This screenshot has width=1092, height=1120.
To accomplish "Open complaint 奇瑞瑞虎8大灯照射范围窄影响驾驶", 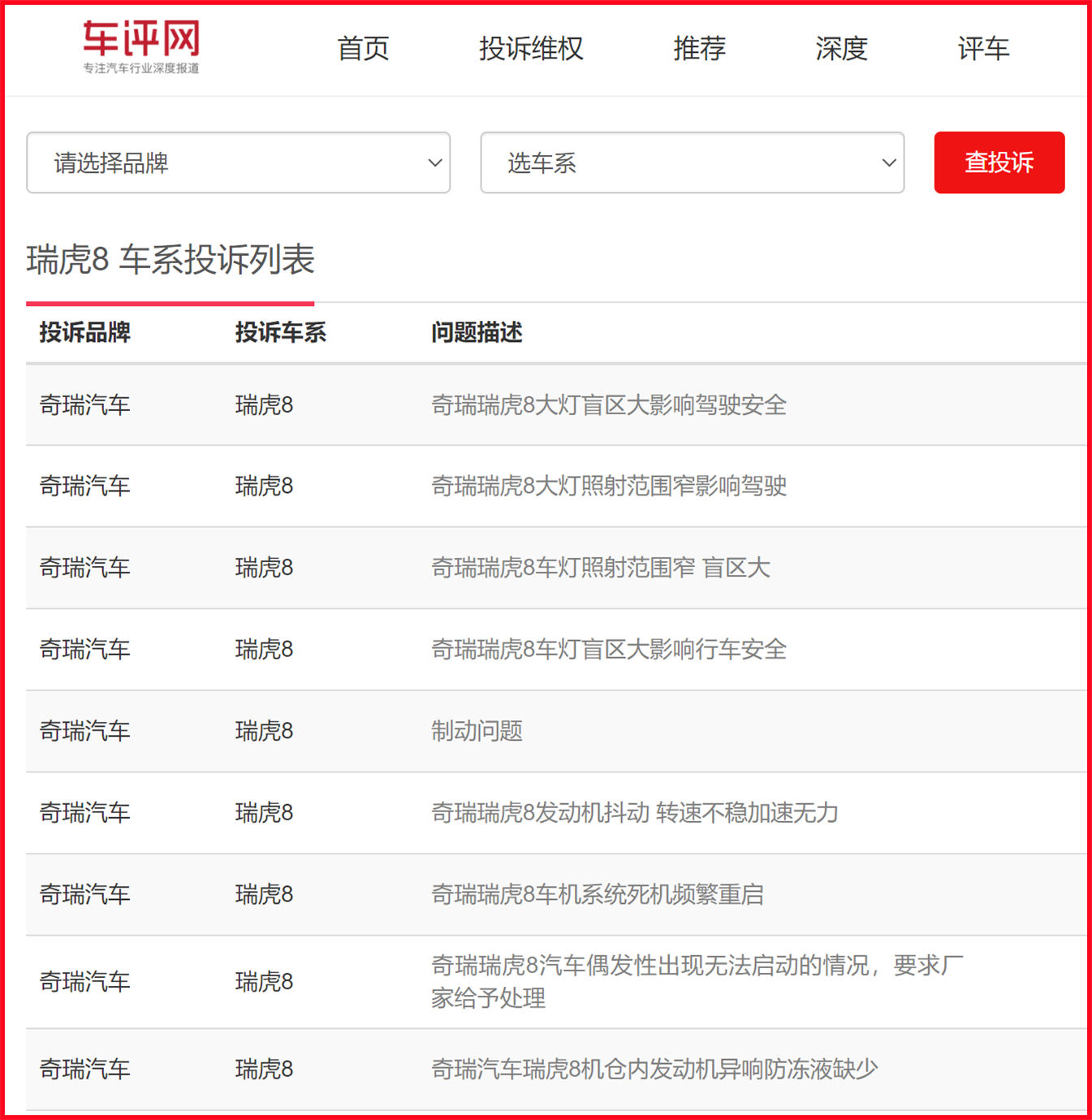I will click(x=609, y=486).
